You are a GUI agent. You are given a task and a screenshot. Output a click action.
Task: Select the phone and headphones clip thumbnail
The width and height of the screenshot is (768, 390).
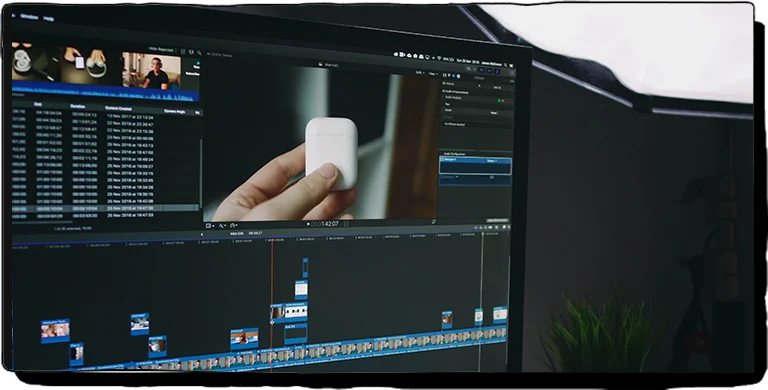83,66
